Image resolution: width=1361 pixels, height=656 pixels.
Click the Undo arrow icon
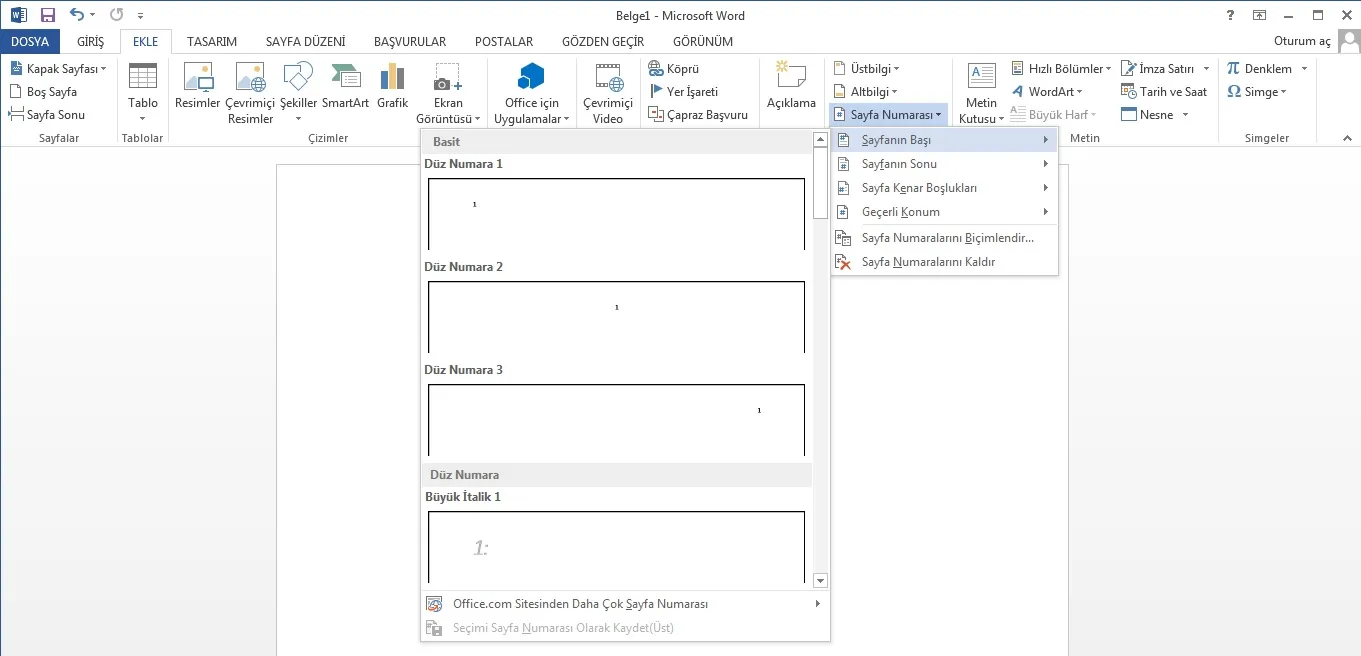tap(77, 15)
